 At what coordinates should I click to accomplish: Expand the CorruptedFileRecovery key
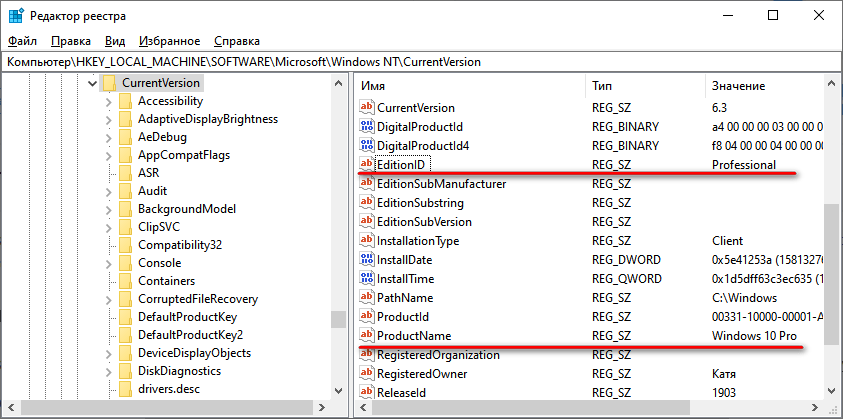(109, 299)
